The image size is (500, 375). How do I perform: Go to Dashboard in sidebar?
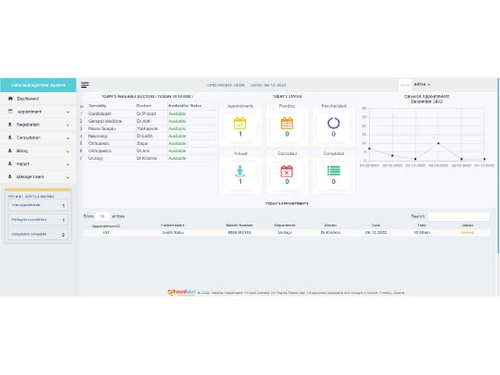click(38, 99)
